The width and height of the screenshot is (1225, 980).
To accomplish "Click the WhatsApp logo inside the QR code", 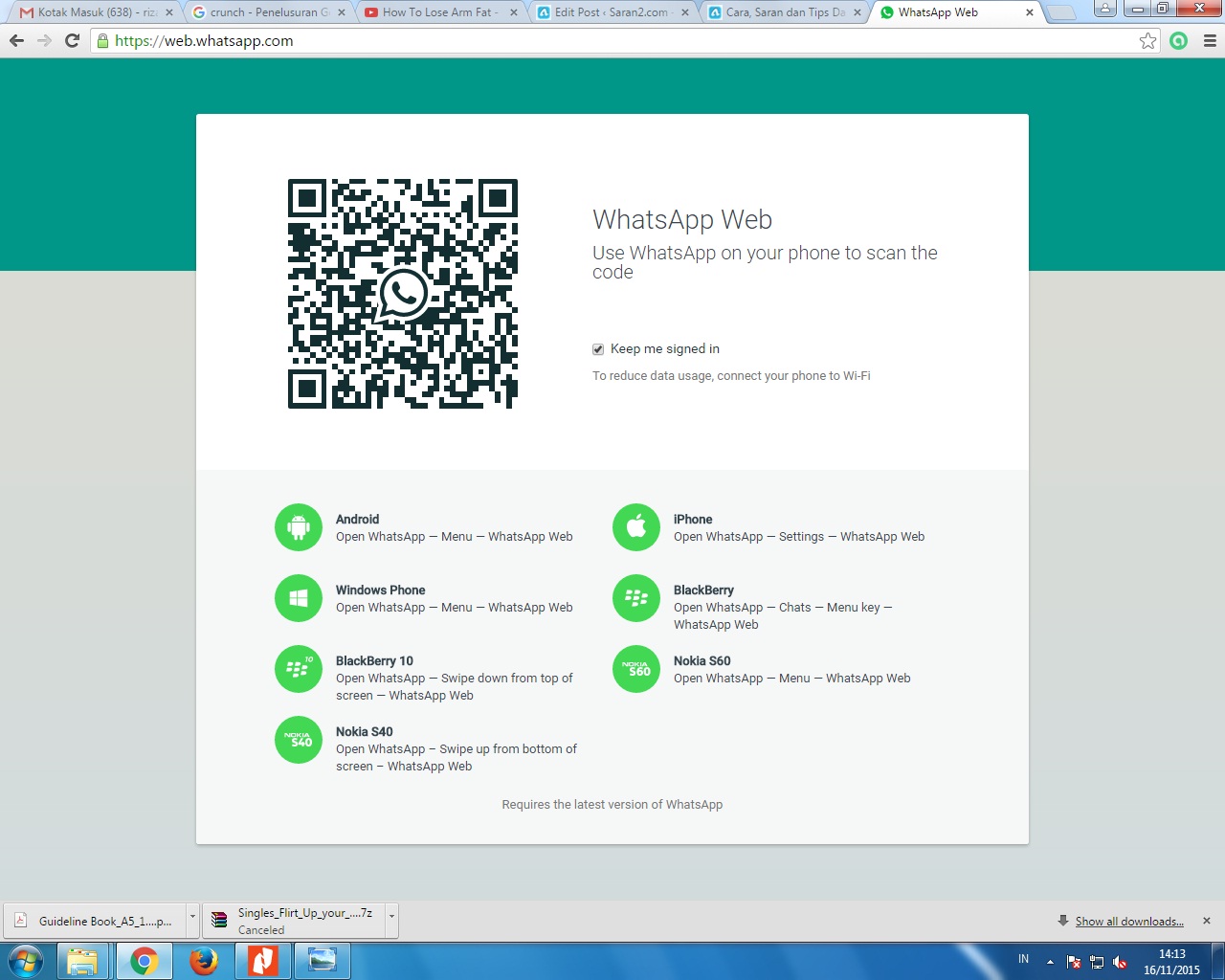I will pos(403,294).
